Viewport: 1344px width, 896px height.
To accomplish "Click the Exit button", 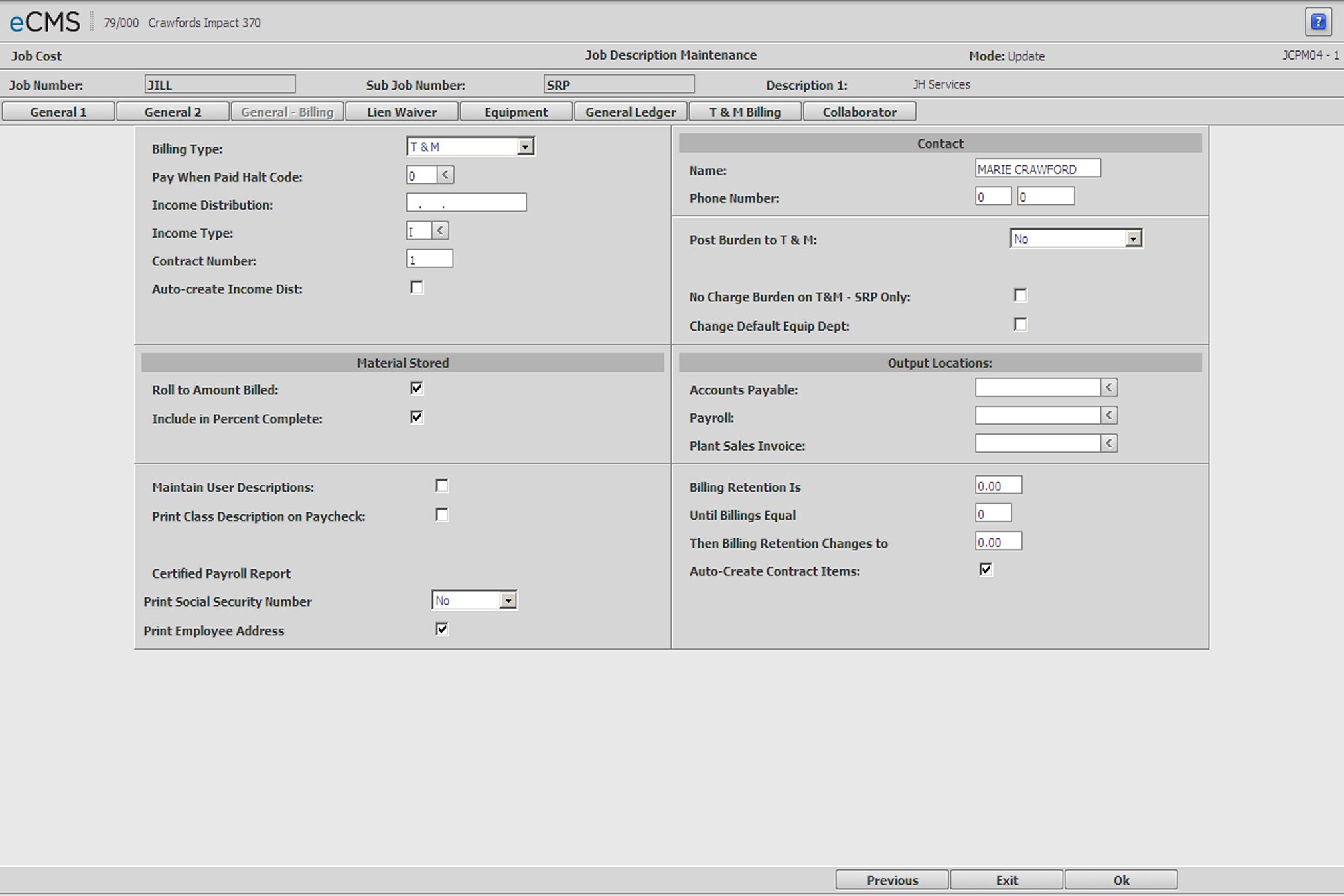I will click(x=1007, y=880).
